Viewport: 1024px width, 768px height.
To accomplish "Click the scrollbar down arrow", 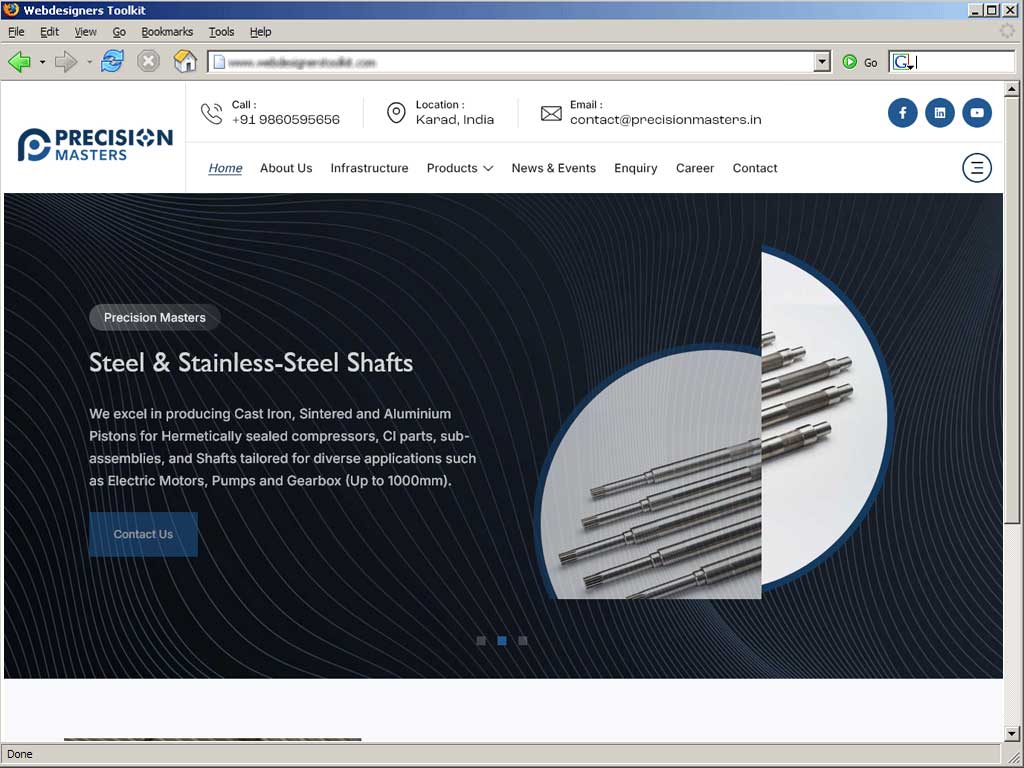I will pos(1012,733).
